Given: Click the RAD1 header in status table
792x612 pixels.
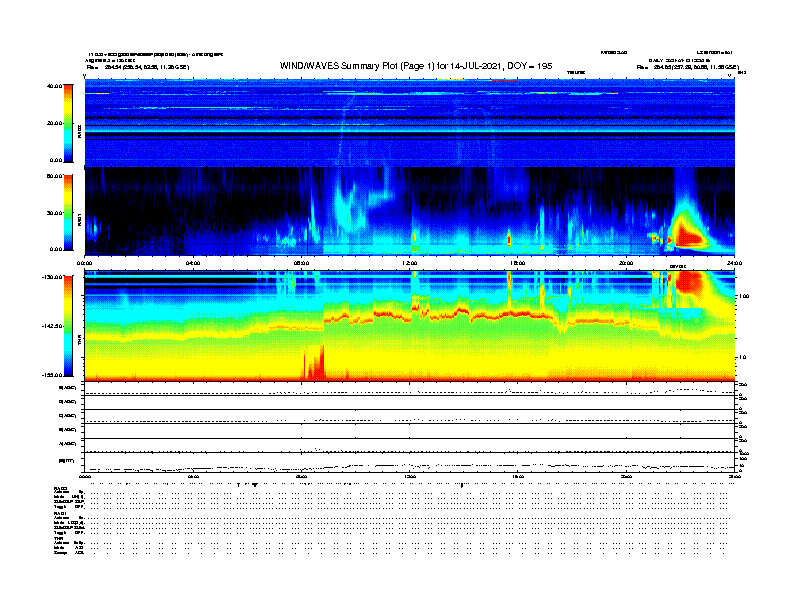Looking at the screenshot, I should coord(60,514).
